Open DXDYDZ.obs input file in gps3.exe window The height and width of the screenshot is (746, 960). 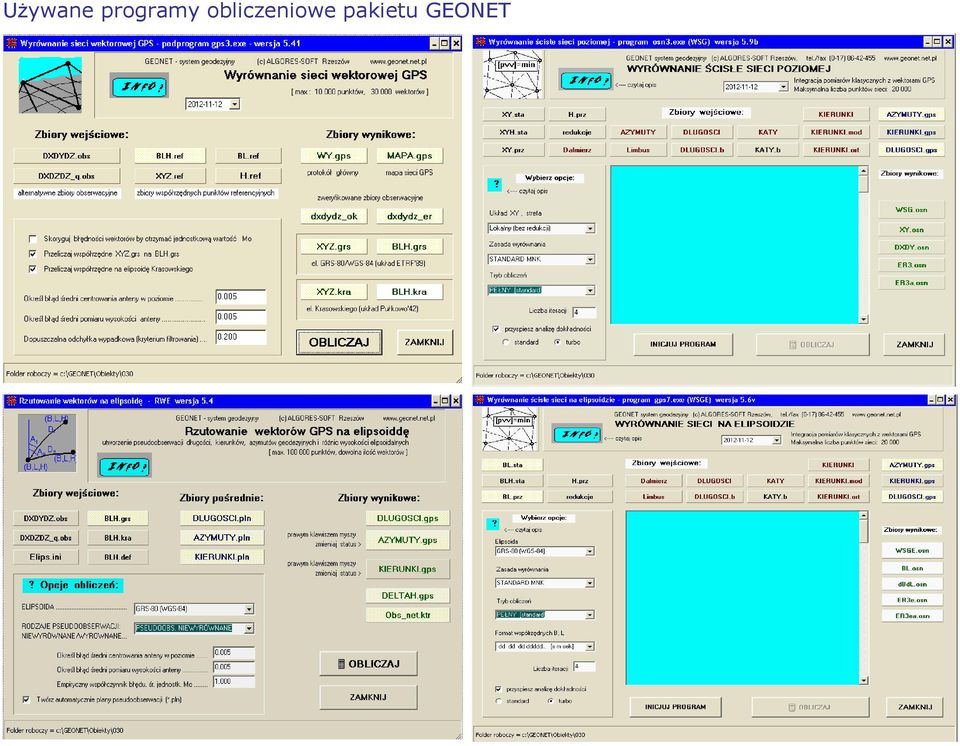coord(67,156)
